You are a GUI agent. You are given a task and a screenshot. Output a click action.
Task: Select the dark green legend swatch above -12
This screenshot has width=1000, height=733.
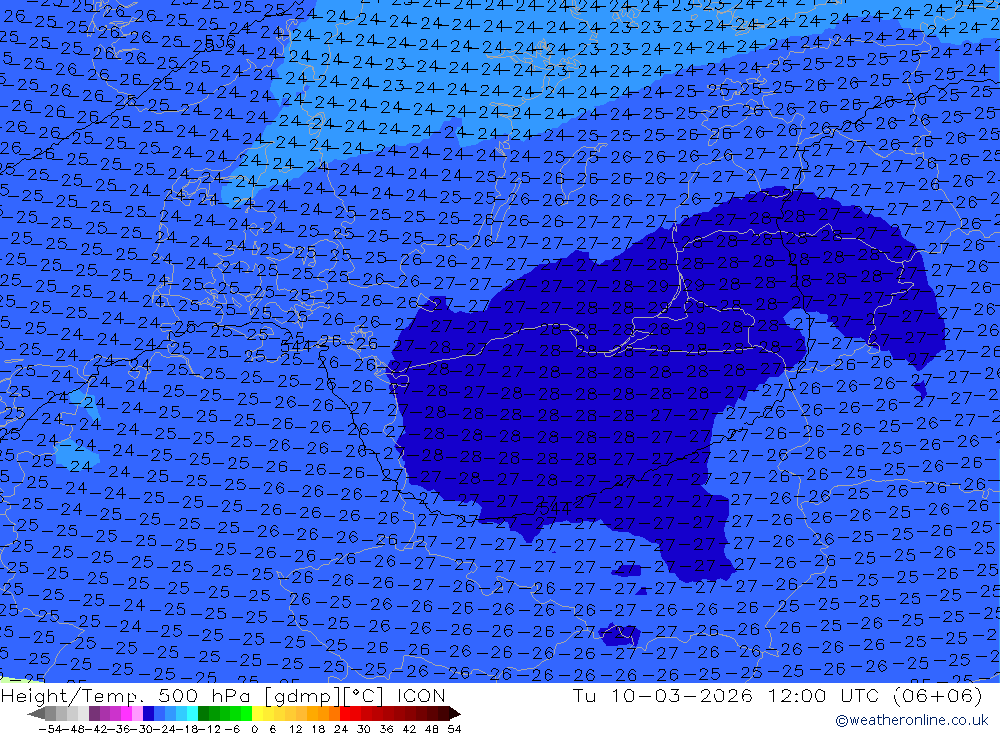tap(203, 714)
